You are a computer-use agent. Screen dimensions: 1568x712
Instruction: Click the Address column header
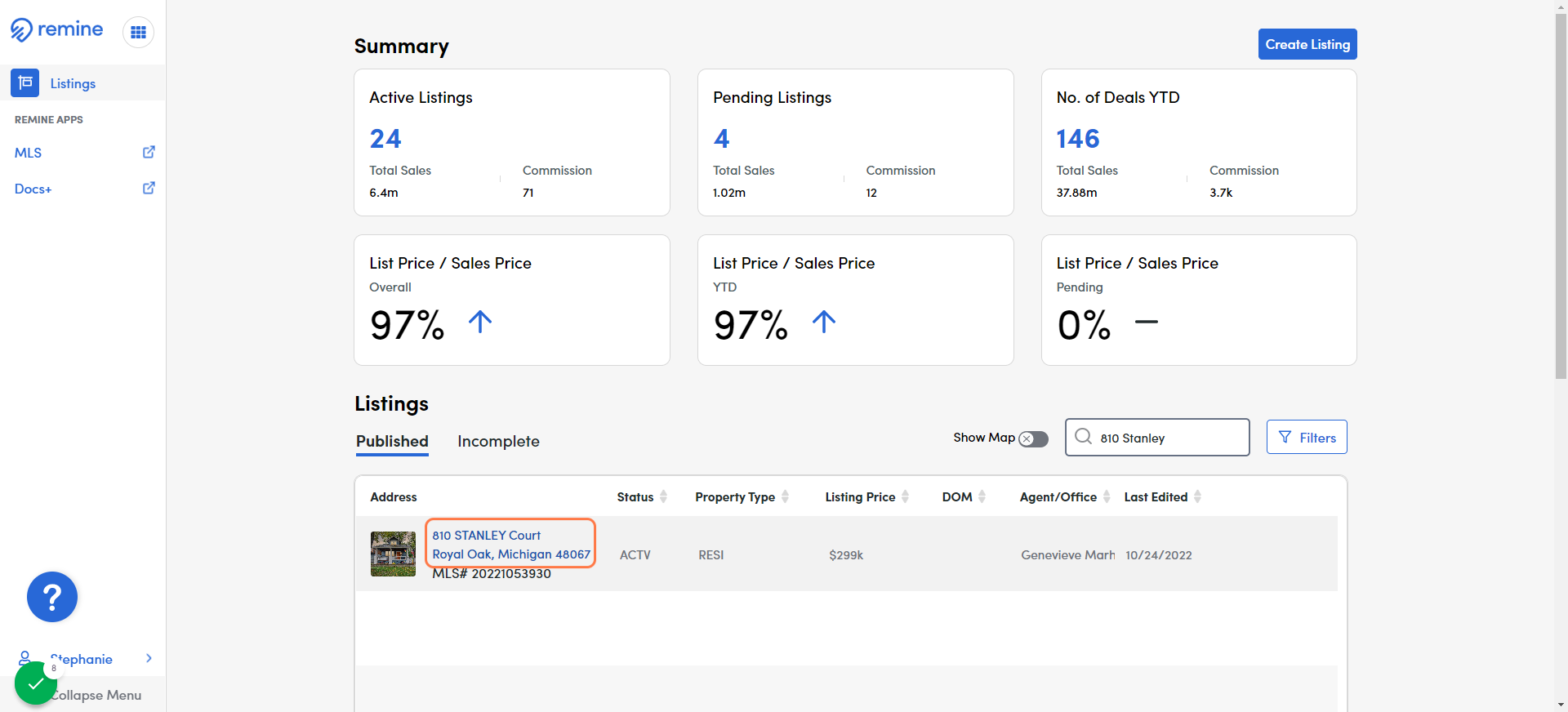point(394,496)
